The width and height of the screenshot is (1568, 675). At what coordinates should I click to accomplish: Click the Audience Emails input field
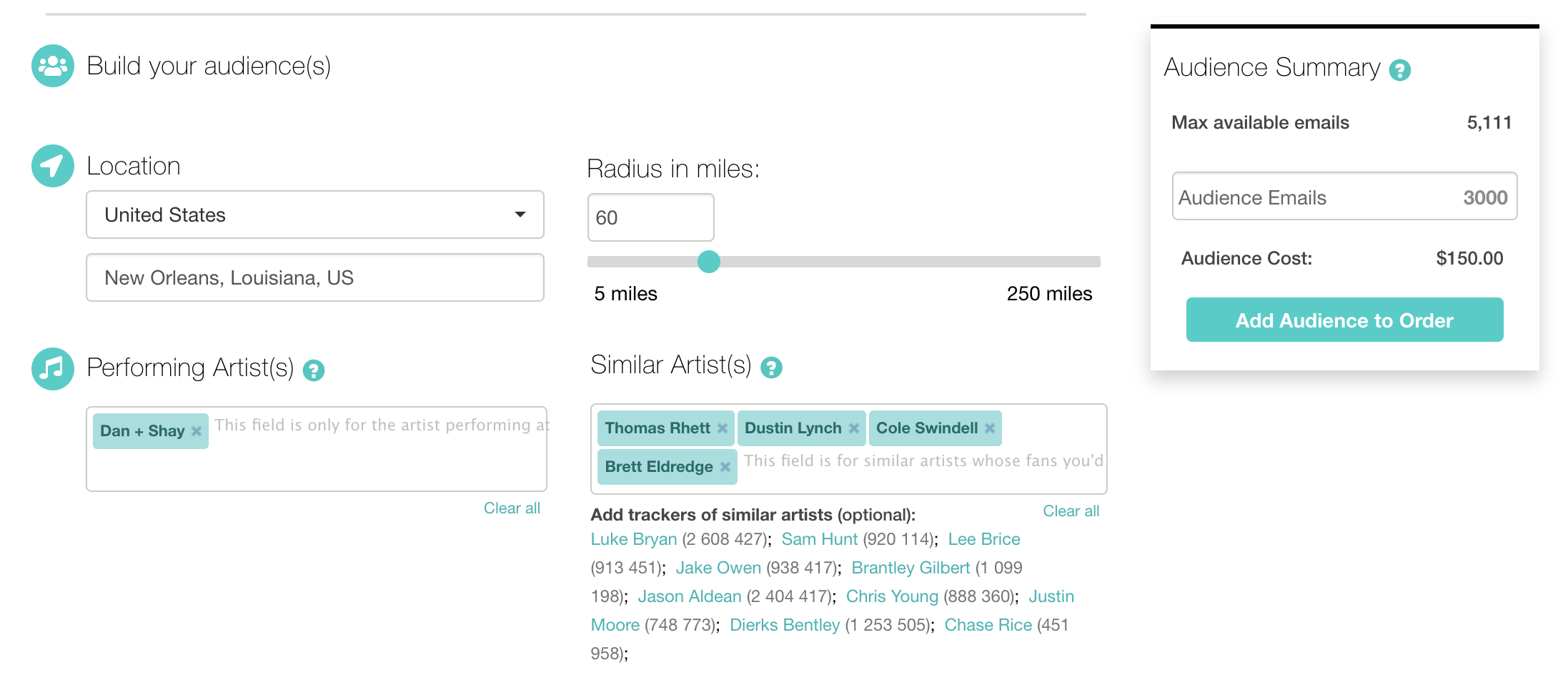click(x=1344, y=197)
